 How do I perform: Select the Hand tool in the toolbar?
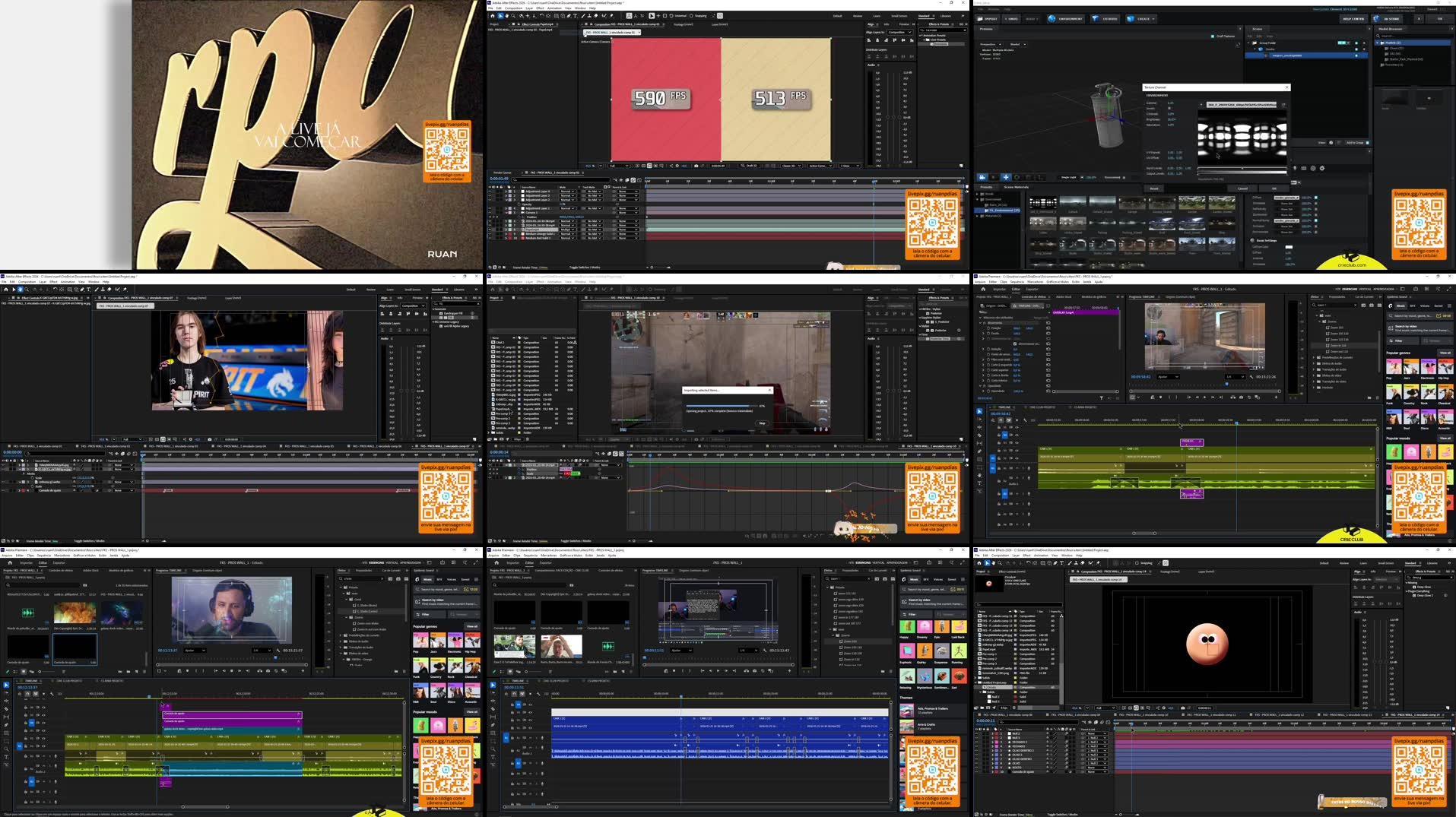(x=507, y=16)
